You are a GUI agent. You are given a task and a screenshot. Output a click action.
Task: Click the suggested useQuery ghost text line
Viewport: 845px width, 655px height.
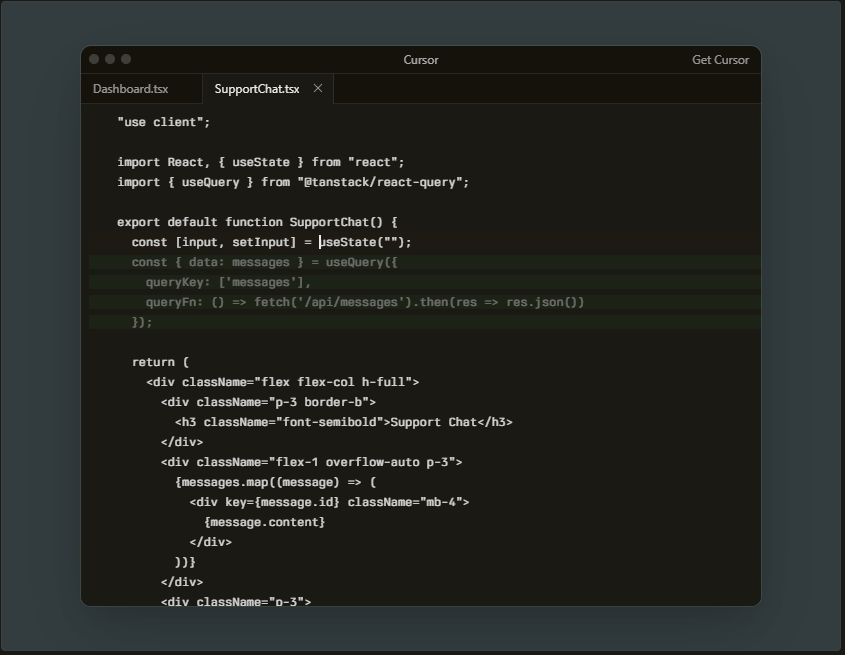click(x=264, y=262)
